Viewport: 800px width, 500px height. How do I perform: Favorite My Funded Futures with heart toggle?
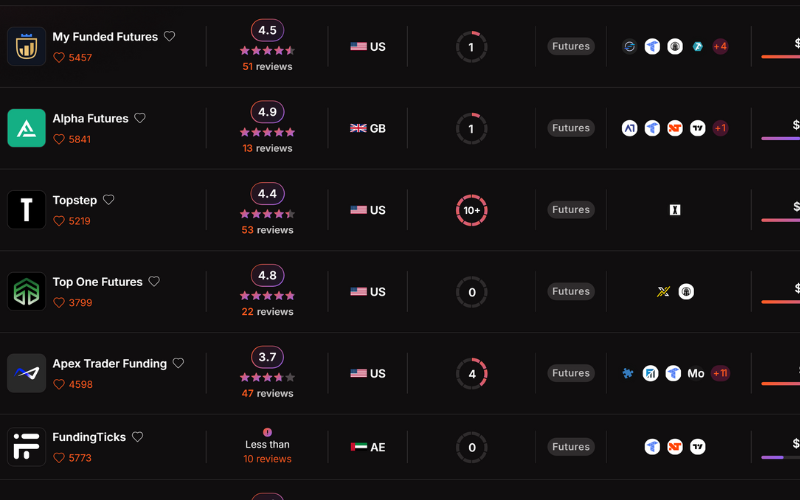coord(170,36)
